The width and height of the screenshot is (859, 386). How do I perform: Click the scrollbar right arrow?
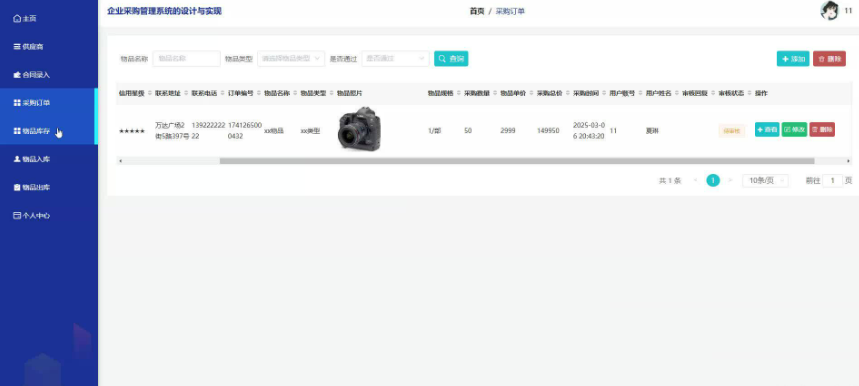pyautogui.click(x=849, y=161)
